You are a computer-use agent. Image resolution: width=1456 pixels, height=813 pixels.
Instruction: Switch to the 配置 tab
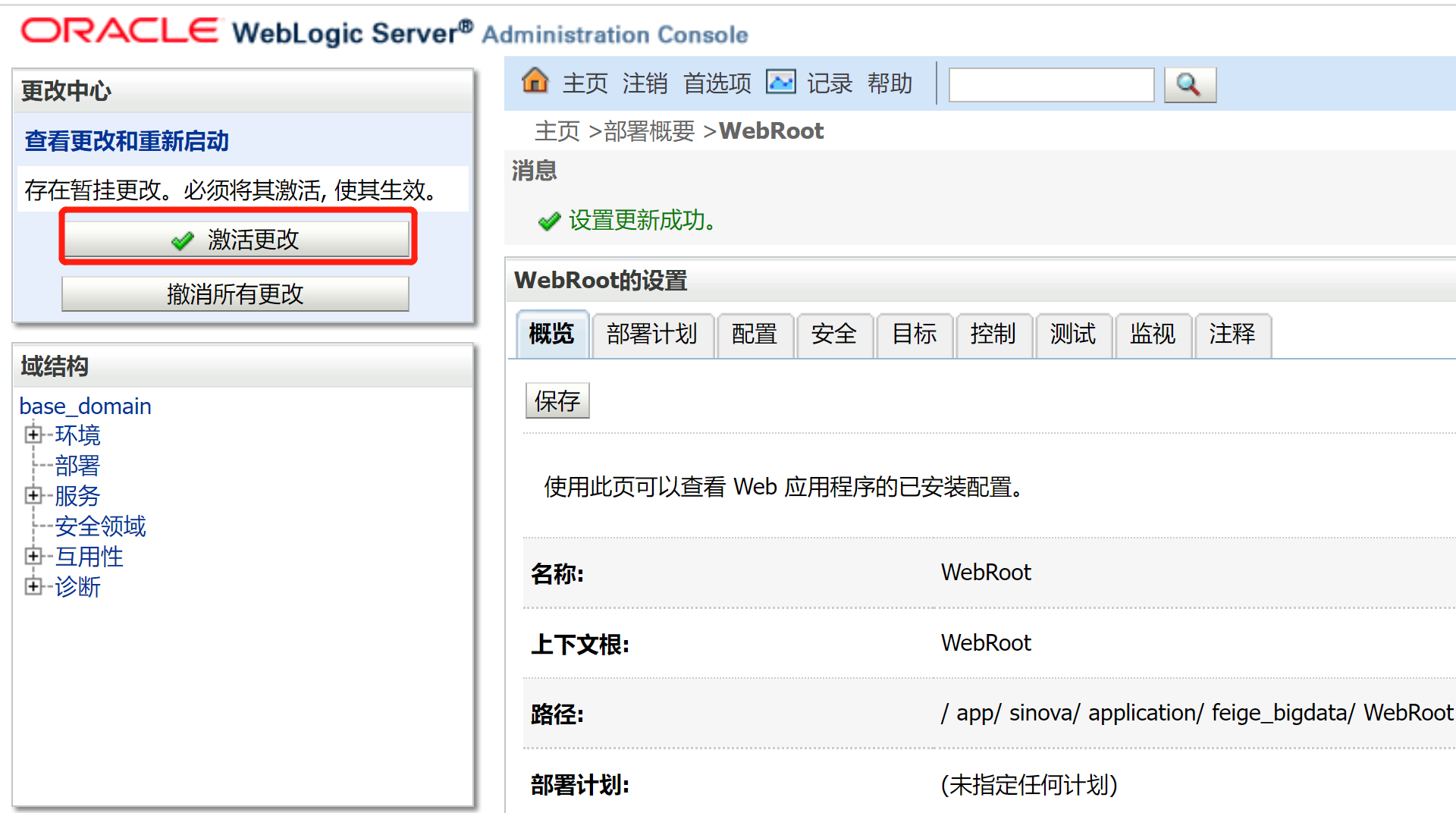[x=755, y=334]
